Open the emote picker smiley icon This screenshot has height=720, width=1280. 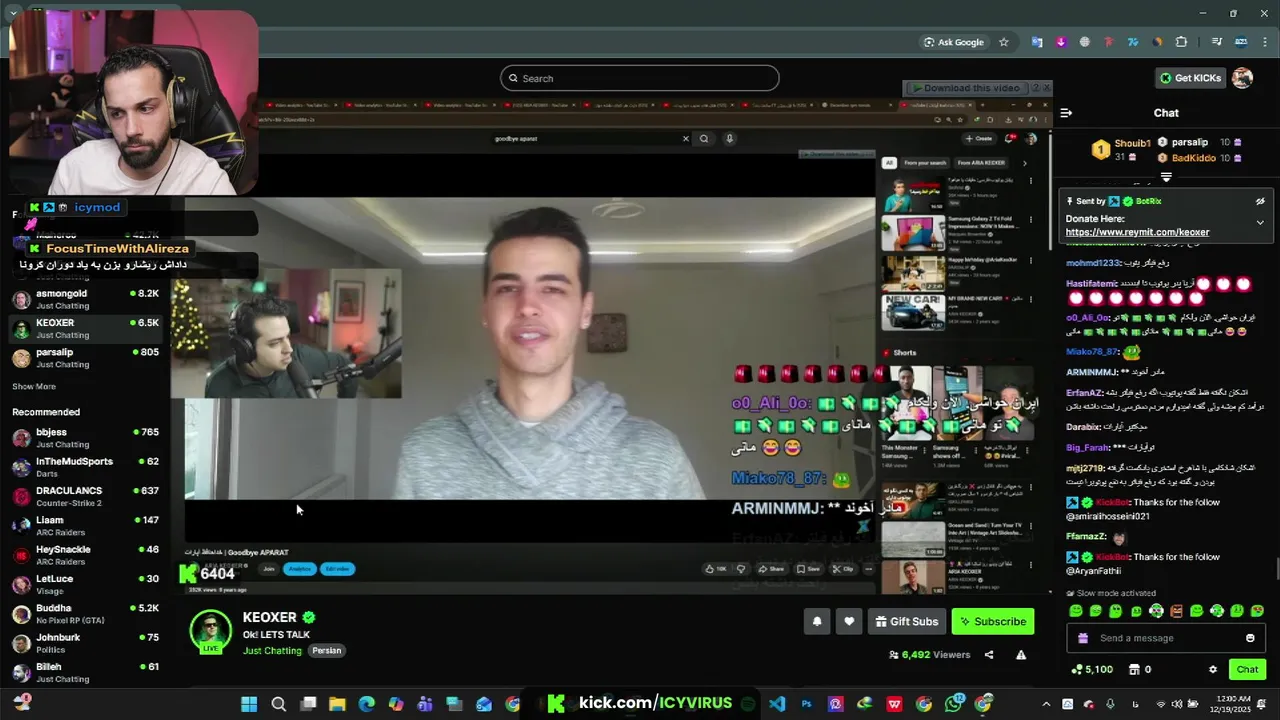[1250, 638]
